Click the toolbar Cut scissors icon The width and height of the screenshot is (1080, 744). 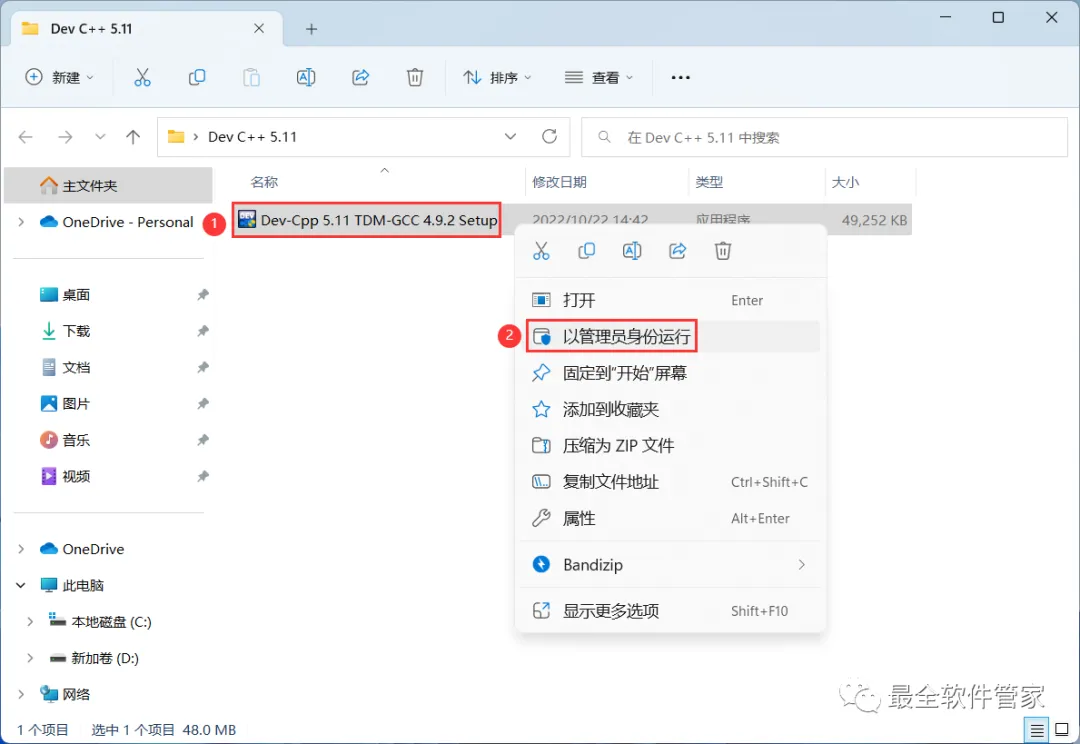(142, 77)
